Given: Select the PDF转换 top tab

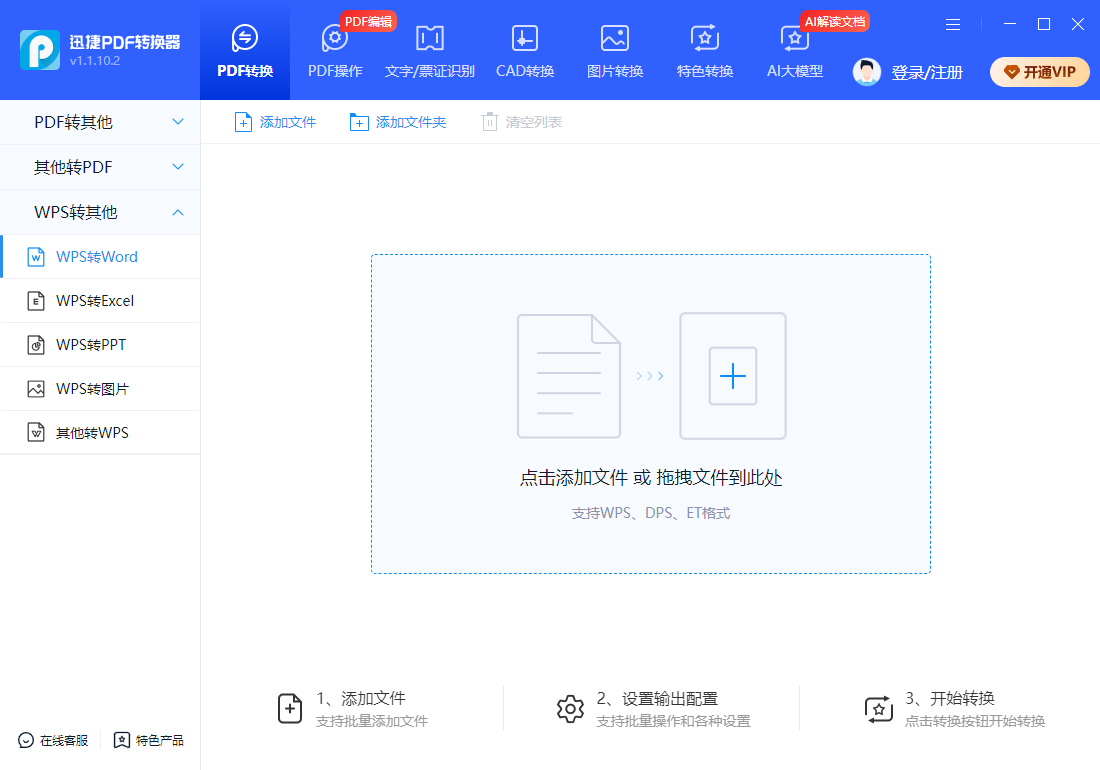Looking at the screenshot, I should point(245,50).
